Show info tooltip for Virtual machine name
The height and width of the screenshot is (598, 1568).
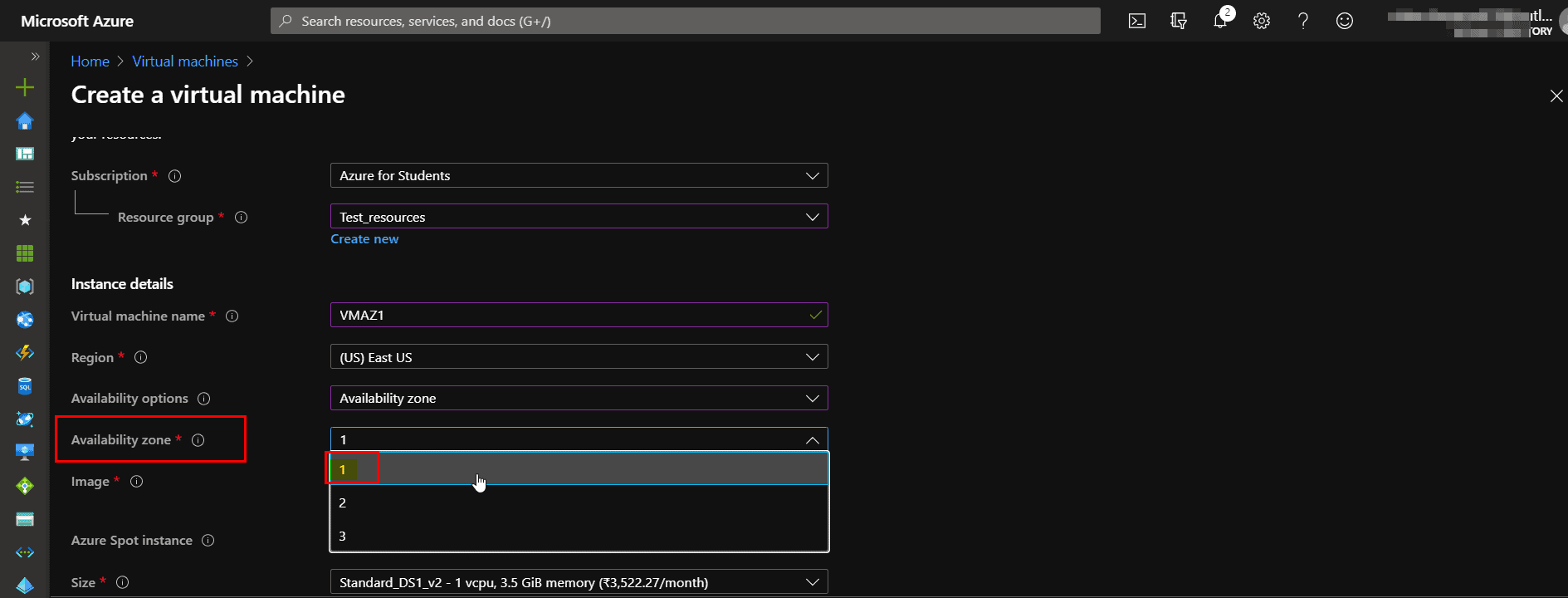[x=232, y=316]
